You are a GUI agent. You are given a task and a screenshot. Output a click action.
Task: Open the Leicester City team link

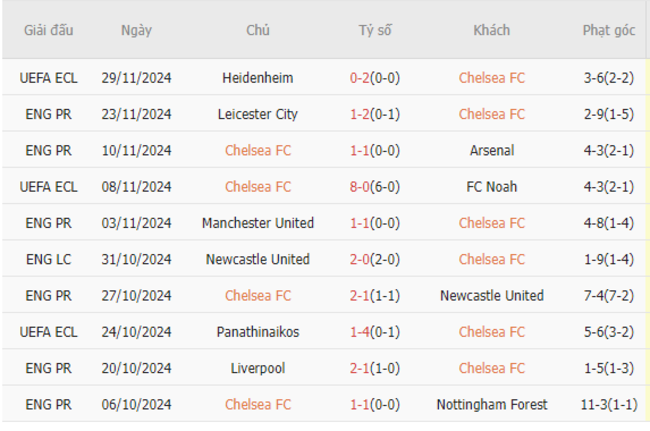[257, 114]
